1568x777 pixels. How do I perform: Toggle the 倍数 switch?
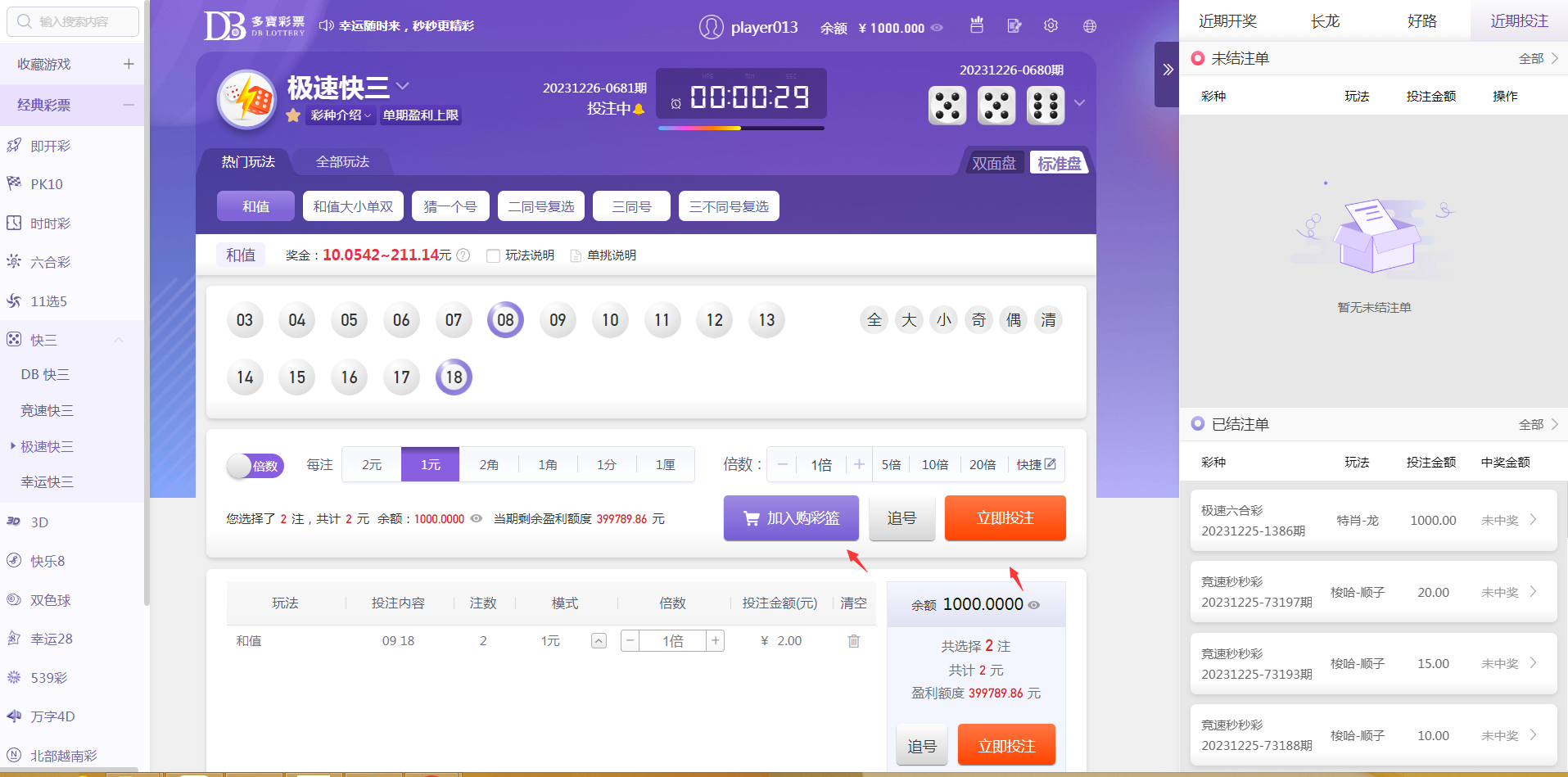(x=255, y=466)
